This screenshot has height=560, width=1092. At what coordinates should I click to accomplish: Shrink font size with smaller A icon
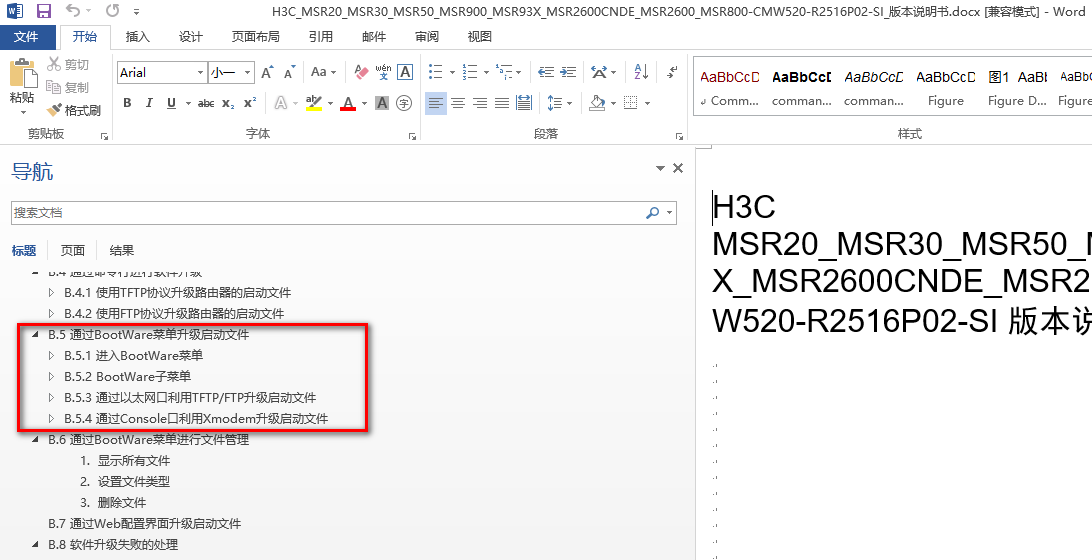[290, 72]
